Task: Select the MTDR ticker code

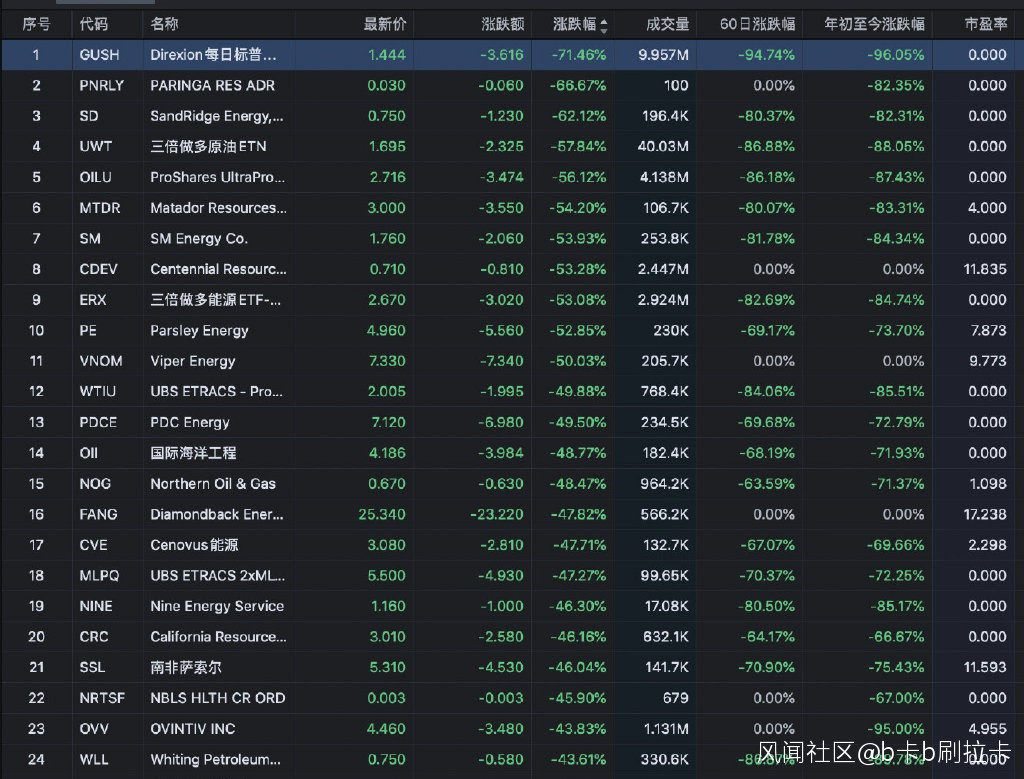Action: [100, 208]
